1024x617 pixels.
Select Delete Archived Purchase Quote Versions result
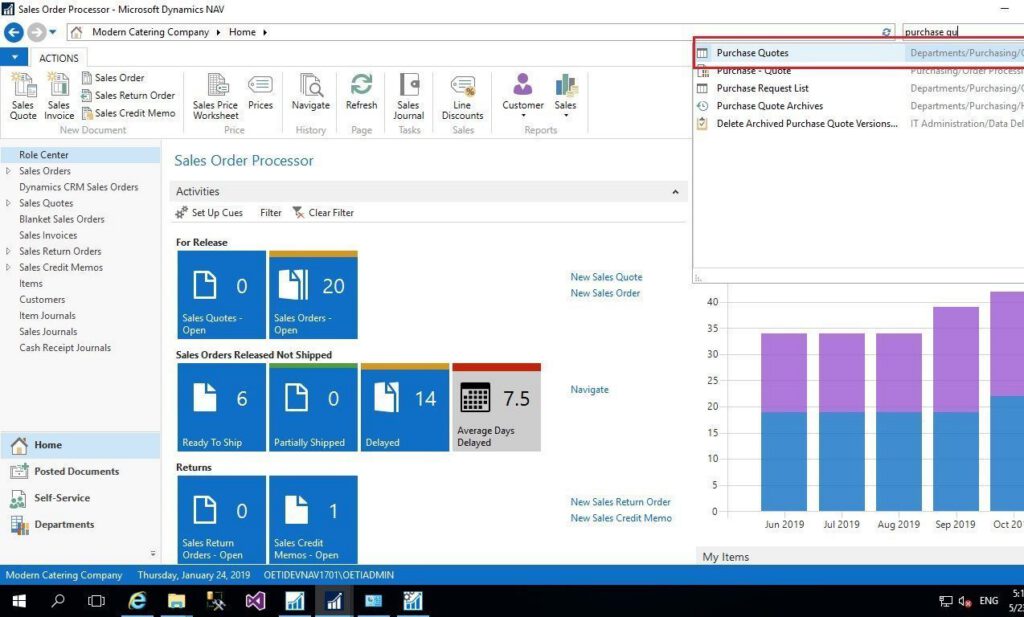859,123
